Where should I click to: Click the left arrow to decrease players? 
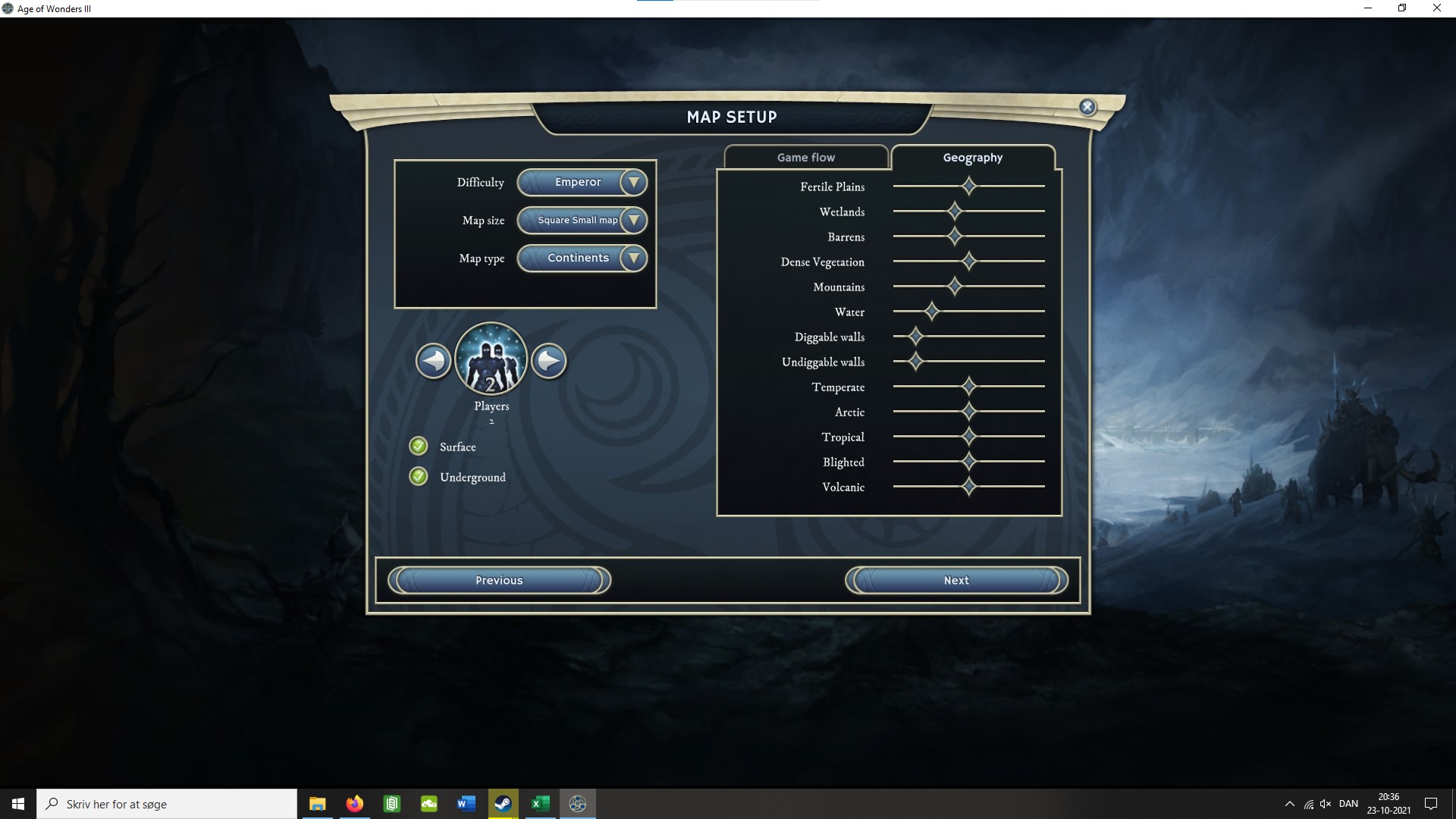433,361
